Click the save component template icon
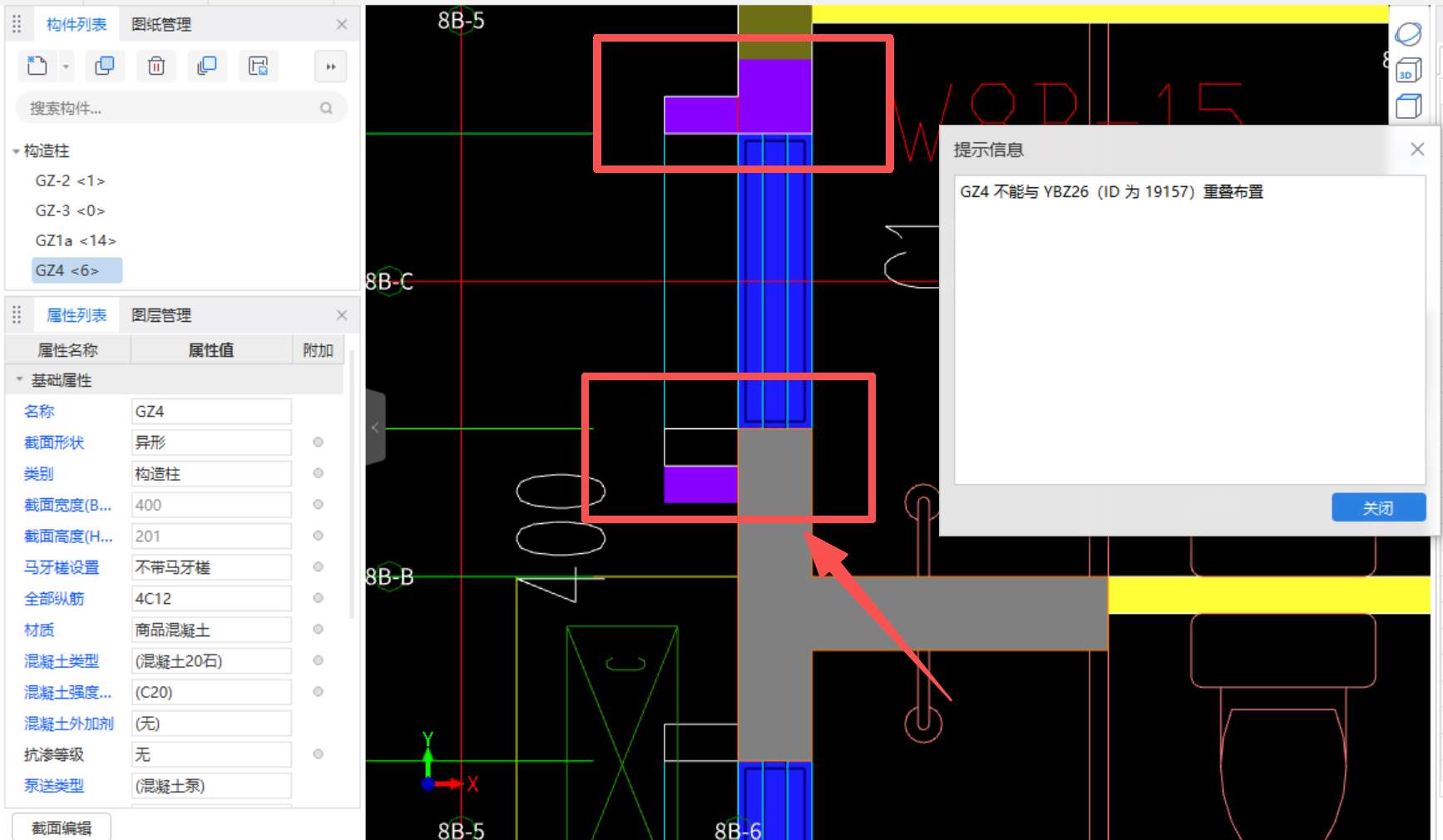The height and width of the screenshot is (840, 1443). click(x=259, y=66)
